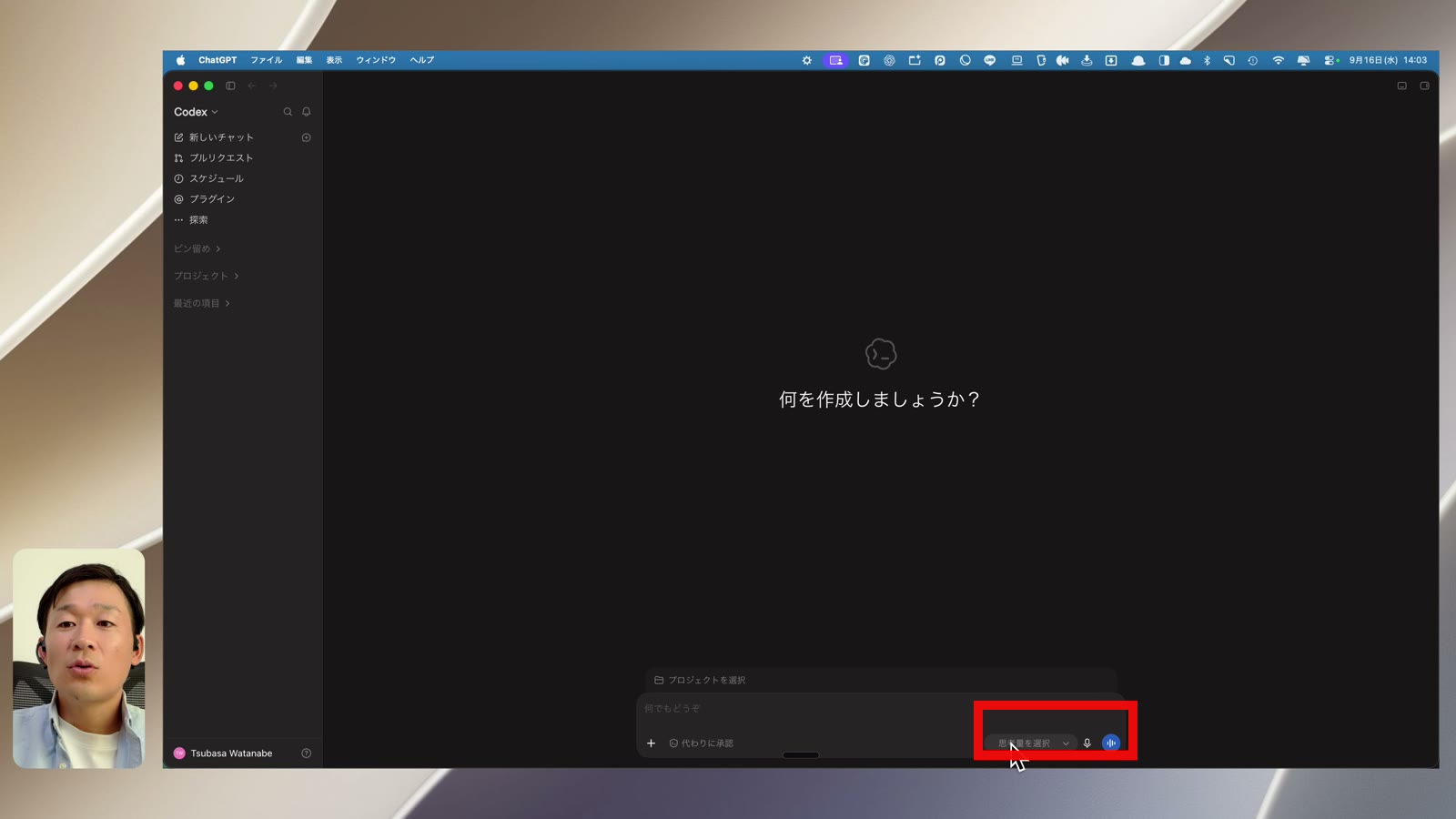Click the cloud icon in menu bar
Viewport: 1456px width, 819px height.
tap(1185, 60)
